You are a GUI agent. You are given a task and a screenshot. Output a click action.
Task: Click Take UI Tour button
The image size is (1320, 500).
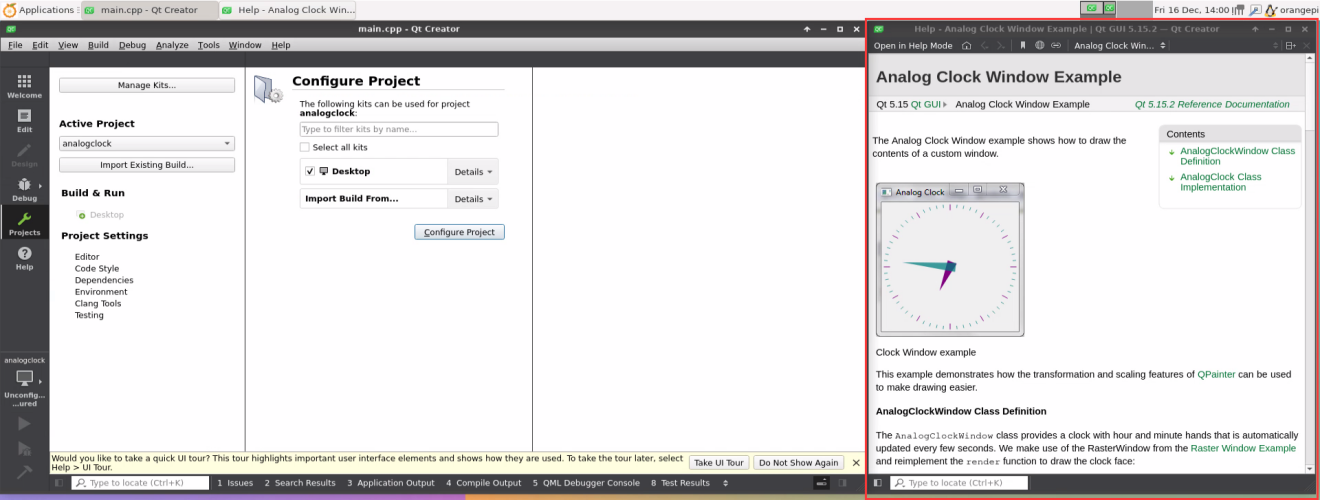coord(719,463)
